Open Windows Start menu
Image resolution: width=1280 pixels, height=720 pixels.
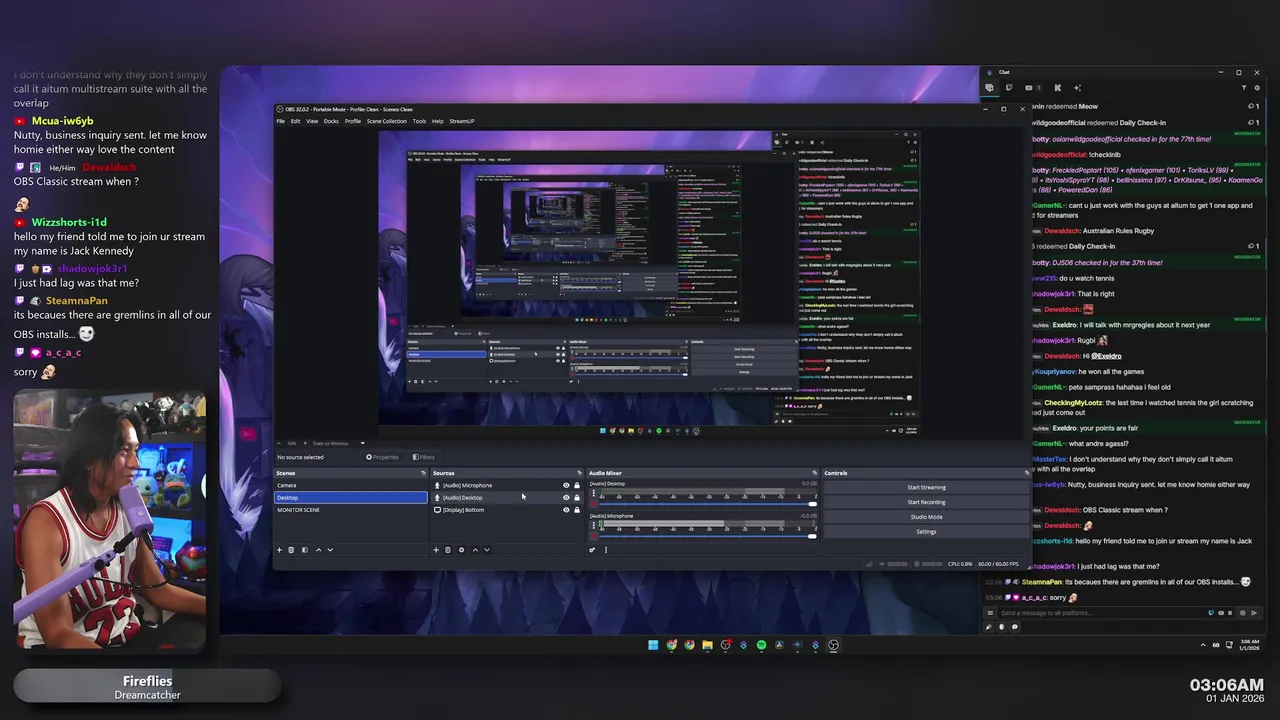pyautogui.click(x=653, y=645)
